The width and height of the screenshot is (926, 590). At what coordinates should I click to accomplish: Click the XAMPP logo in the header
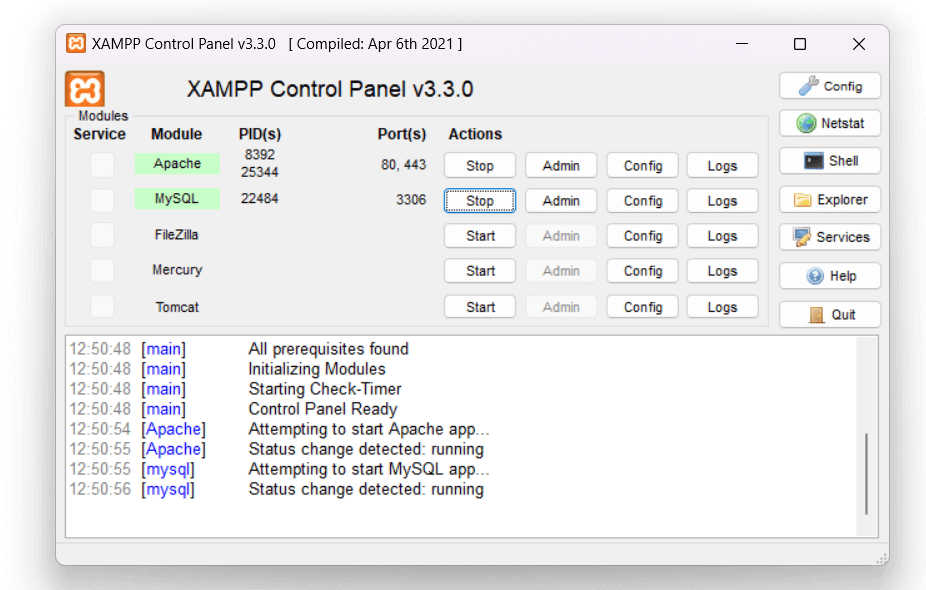point(85,89)
